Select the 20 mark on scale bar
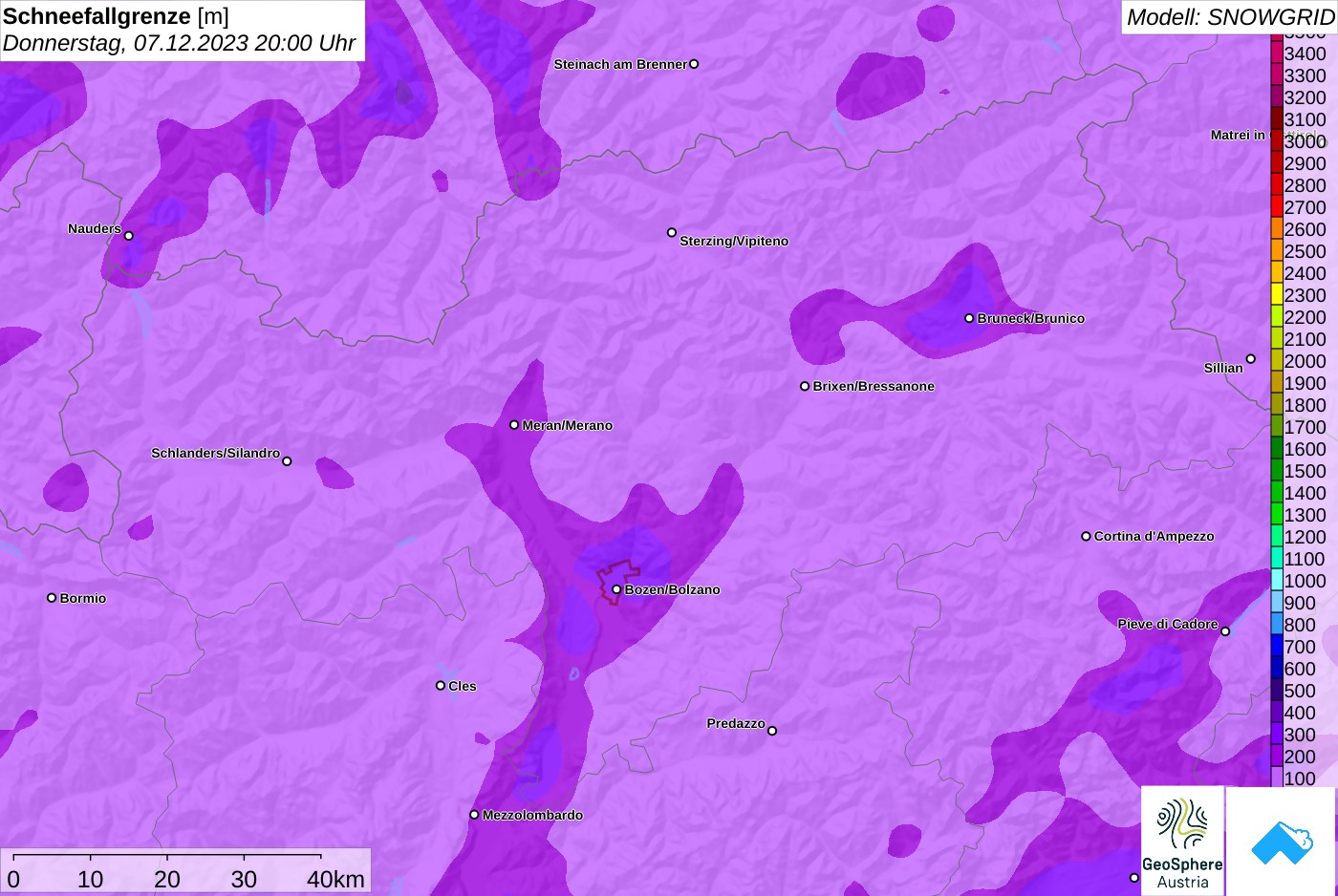1338x896 pixels. (167, 879)
